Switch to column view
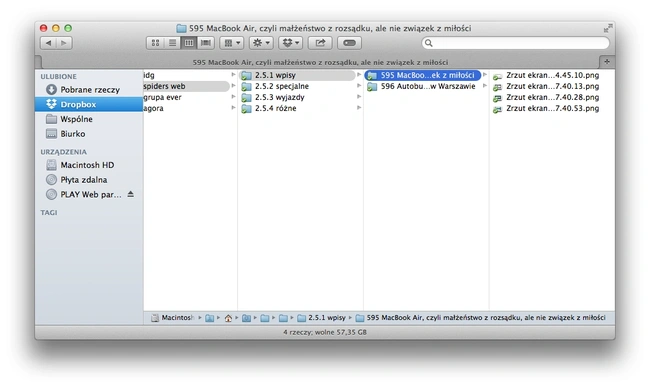 (x=189, y=43)
